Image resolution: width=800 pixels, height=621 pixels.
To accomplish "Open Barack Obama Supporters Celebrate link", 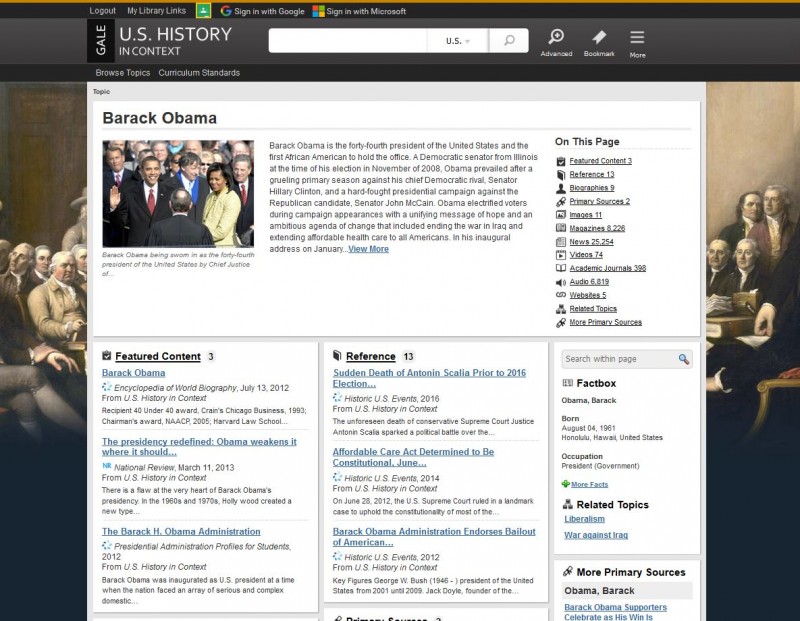I will coord(615,612).
